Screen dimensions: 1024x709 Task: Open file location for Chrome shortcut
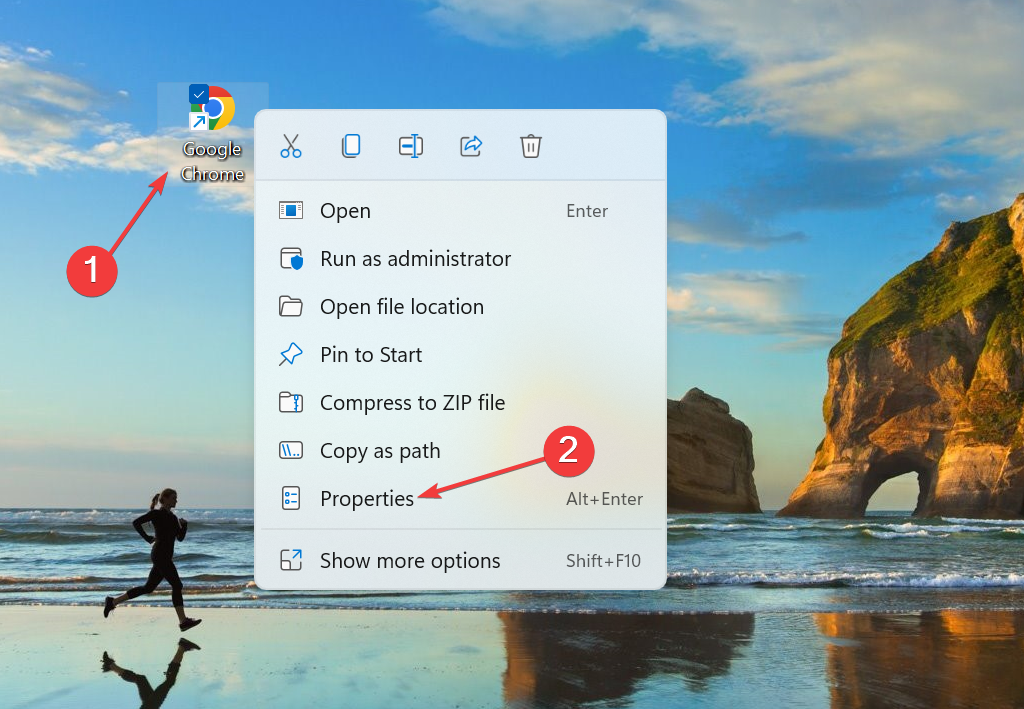point(401,306)
